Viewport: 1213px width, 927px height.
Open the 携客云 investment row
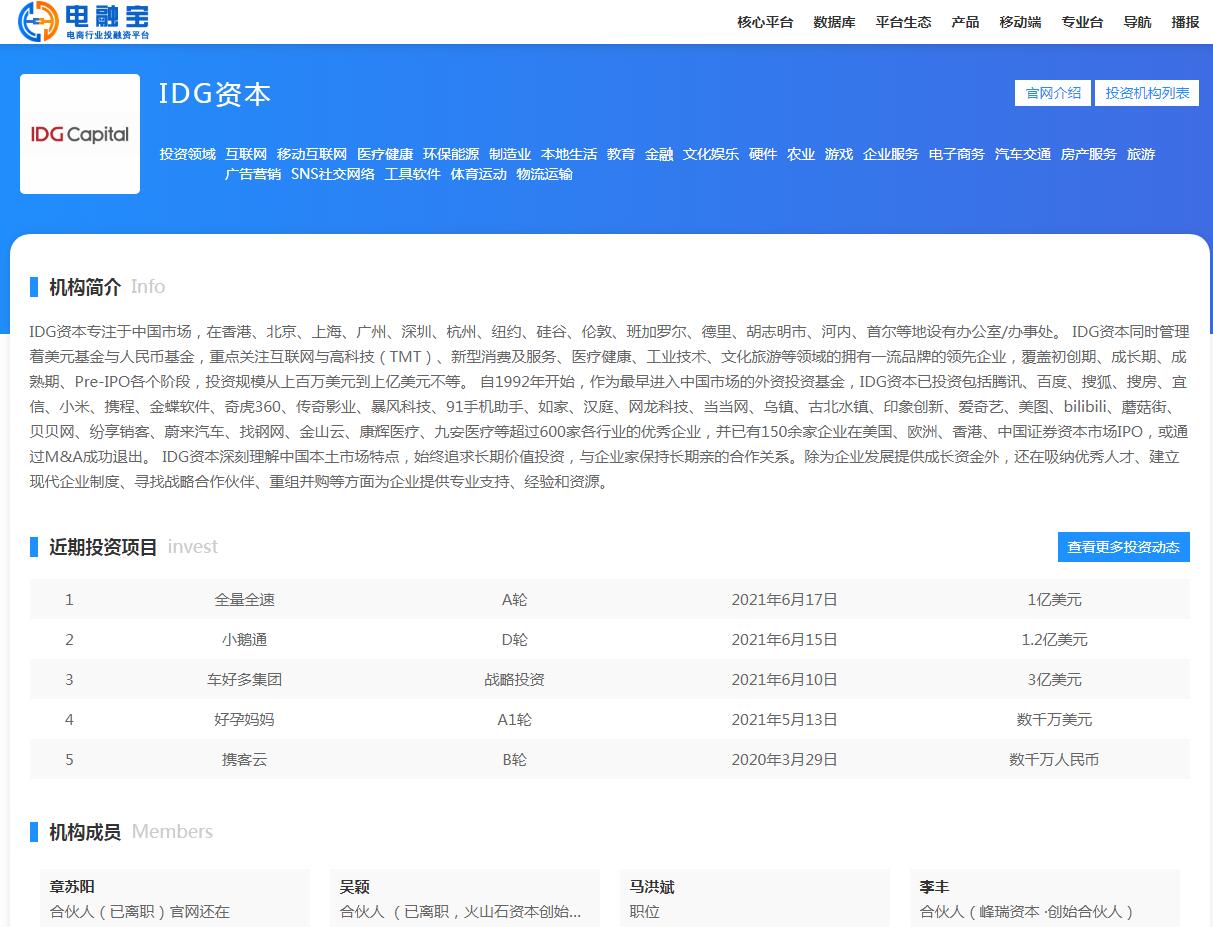tap(610, 759)
